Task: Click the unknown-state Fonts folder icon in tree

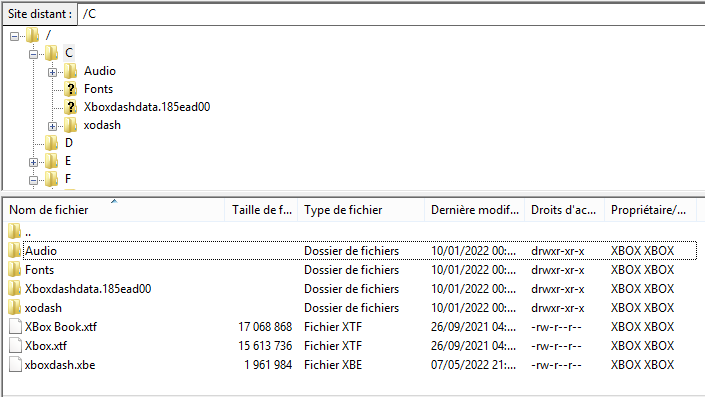Action: (x=70, y=89)
